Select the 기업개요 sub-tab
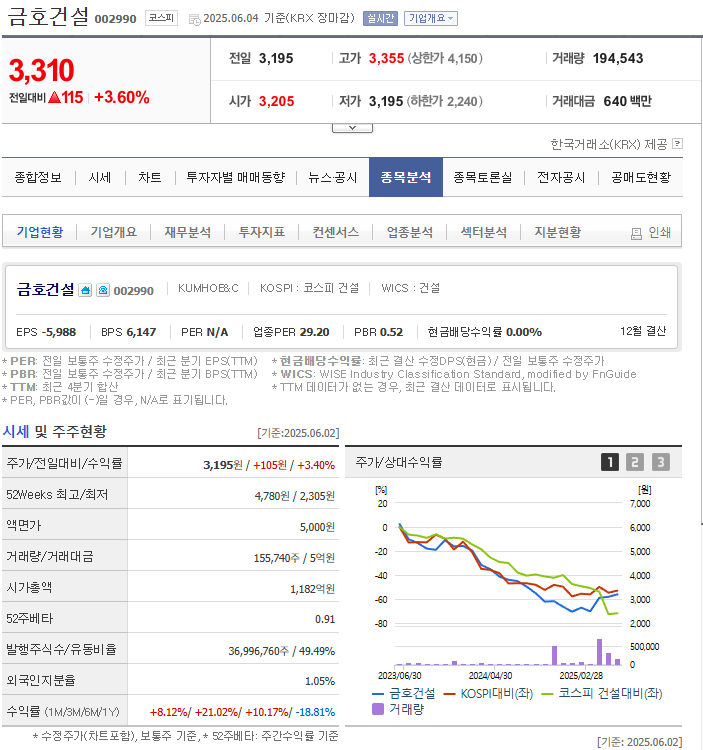This screenshot has width=703, height=750. coord(114,232)
